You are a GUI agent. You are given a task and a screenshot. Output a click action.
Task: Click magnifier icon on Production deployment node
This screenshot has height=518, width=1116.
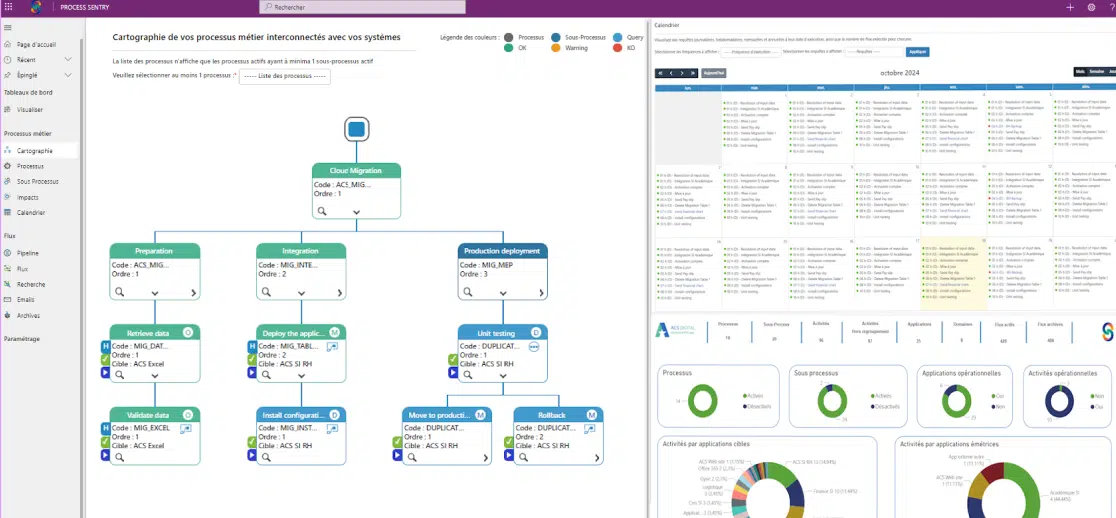(468, 291)
